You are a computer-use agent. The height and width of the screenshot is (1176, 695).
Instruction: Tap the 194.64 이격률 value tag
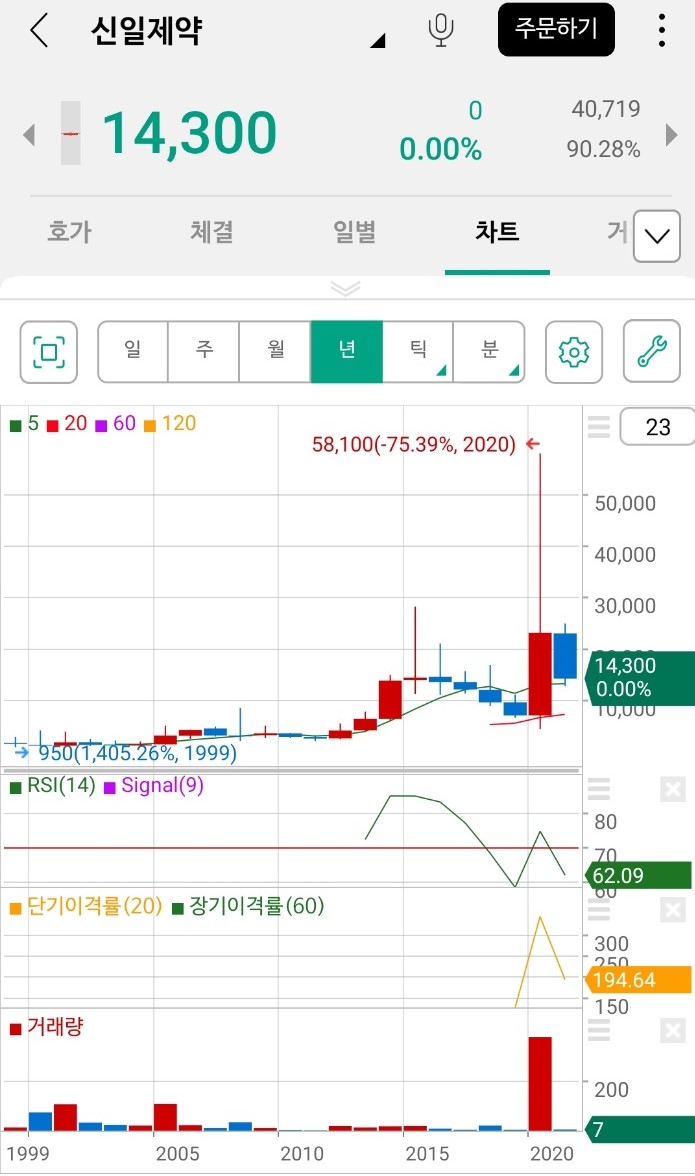638,980
